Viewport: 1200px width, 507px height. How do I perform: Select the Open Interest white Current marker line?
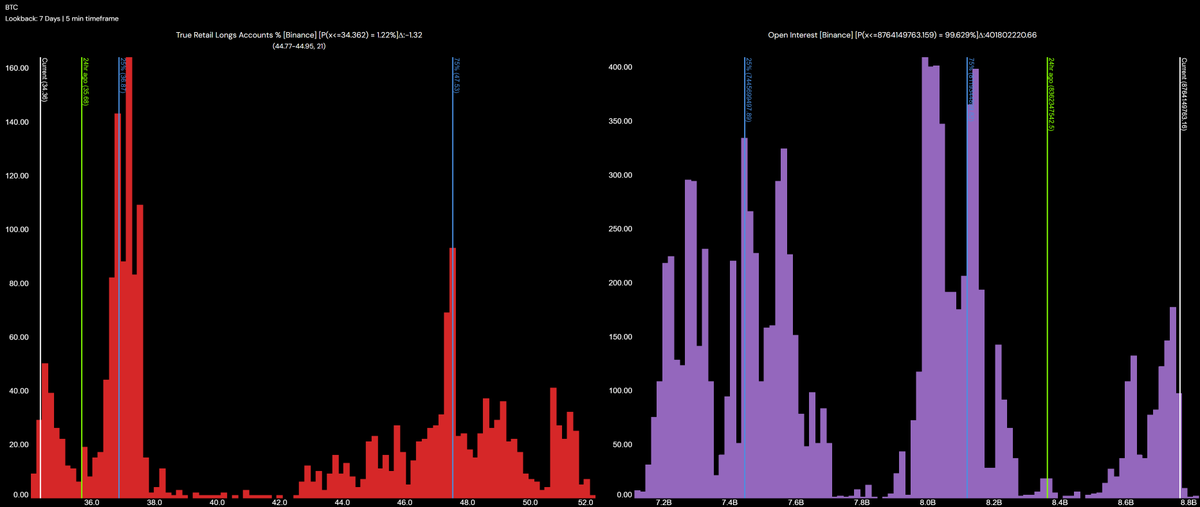coord(1180,277)
